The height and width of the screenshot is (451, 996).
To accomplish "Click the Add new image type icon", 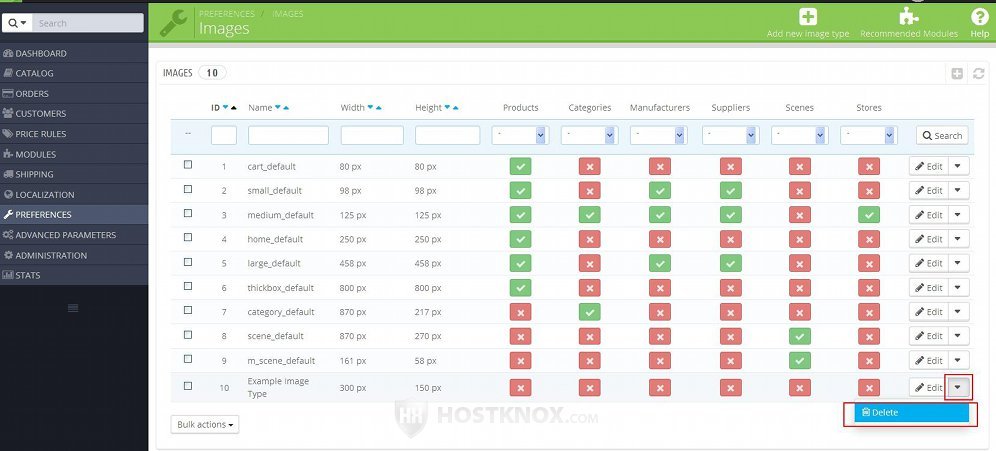I will [x=808, y=17].
